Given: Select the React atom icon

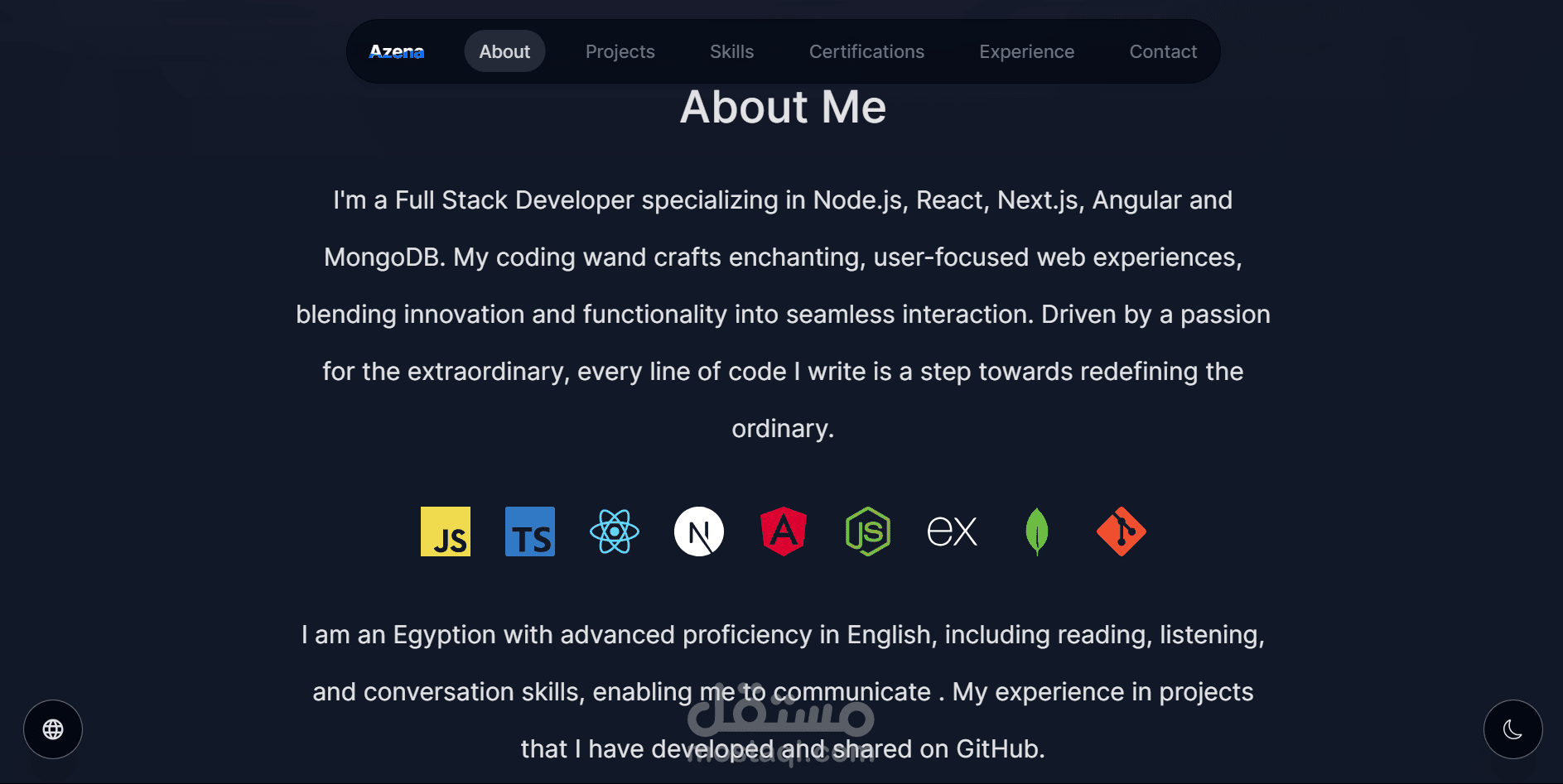Looking at the screenshot, I should click(615, 531).
